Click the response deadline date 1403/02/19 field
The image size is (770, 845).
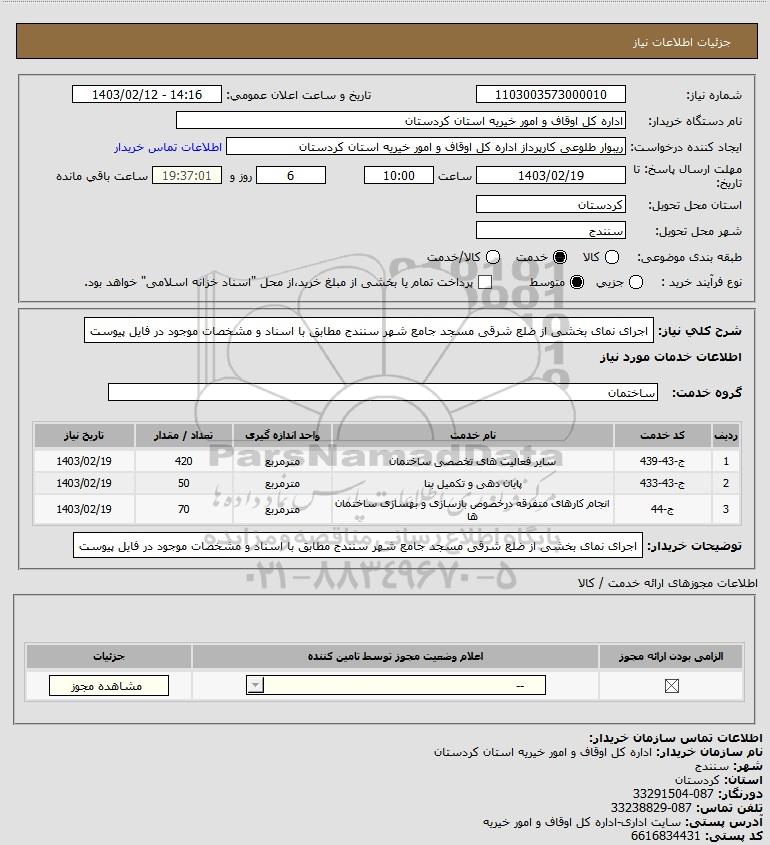(551, 175)
